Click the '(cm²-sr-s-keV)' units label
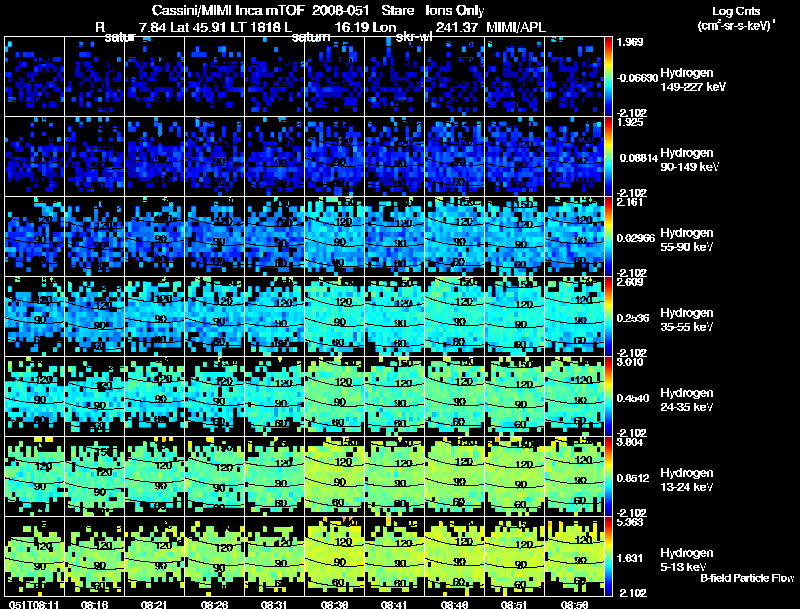 (737, 26)
